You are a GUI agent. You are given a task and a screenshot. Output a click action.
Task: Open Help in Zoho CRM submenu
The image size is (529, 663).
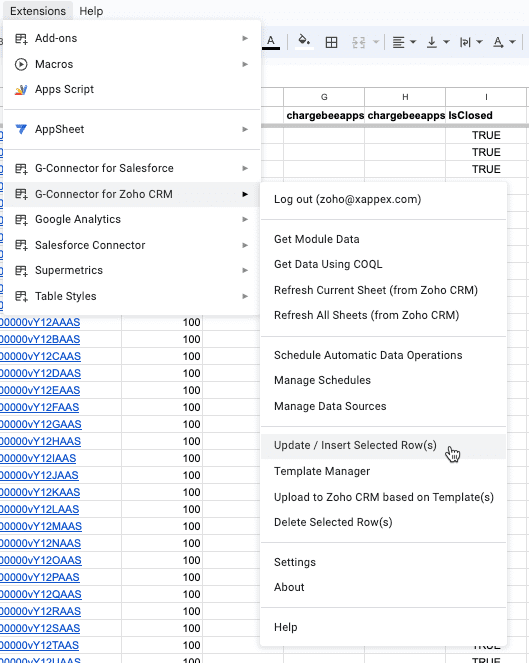[x=383, y=627]
